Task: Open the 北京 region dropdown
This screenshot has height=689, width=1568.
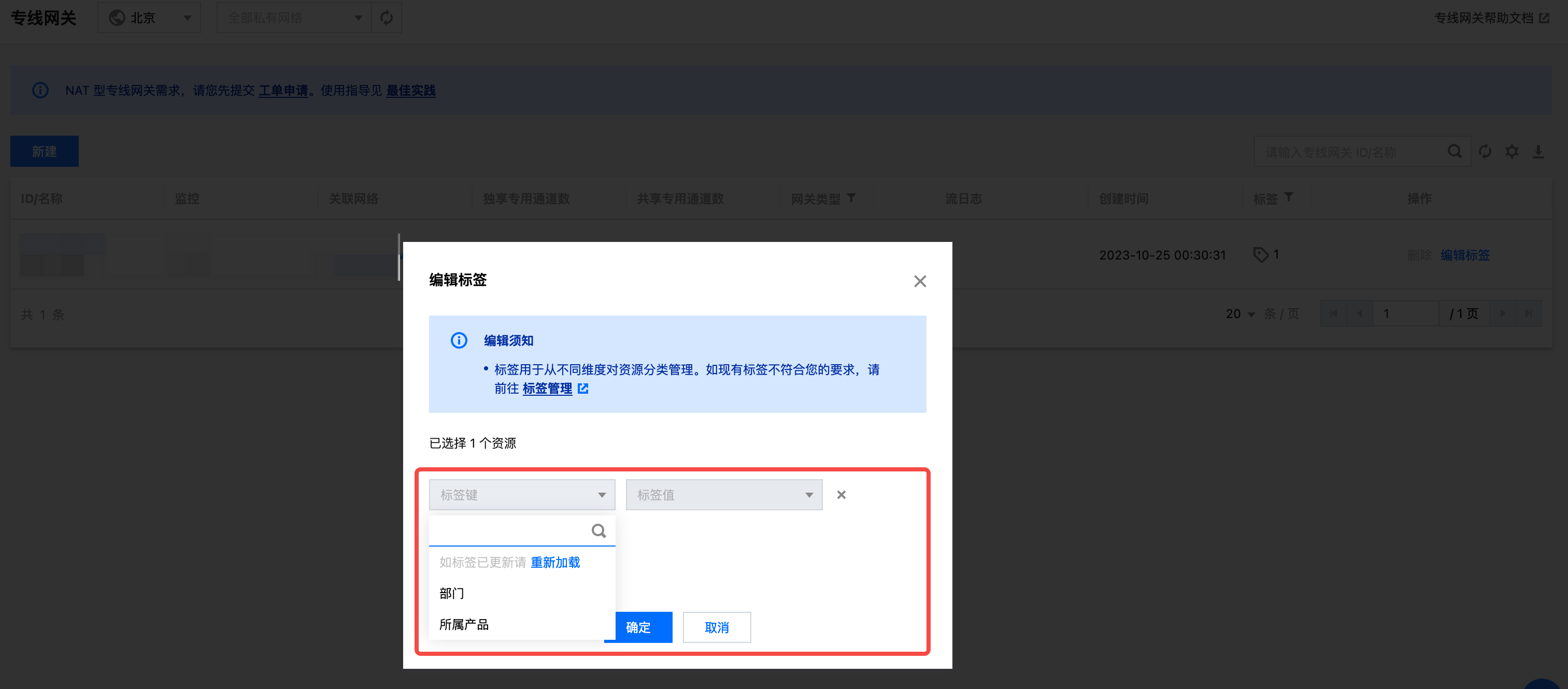Action: click(149, 18)
